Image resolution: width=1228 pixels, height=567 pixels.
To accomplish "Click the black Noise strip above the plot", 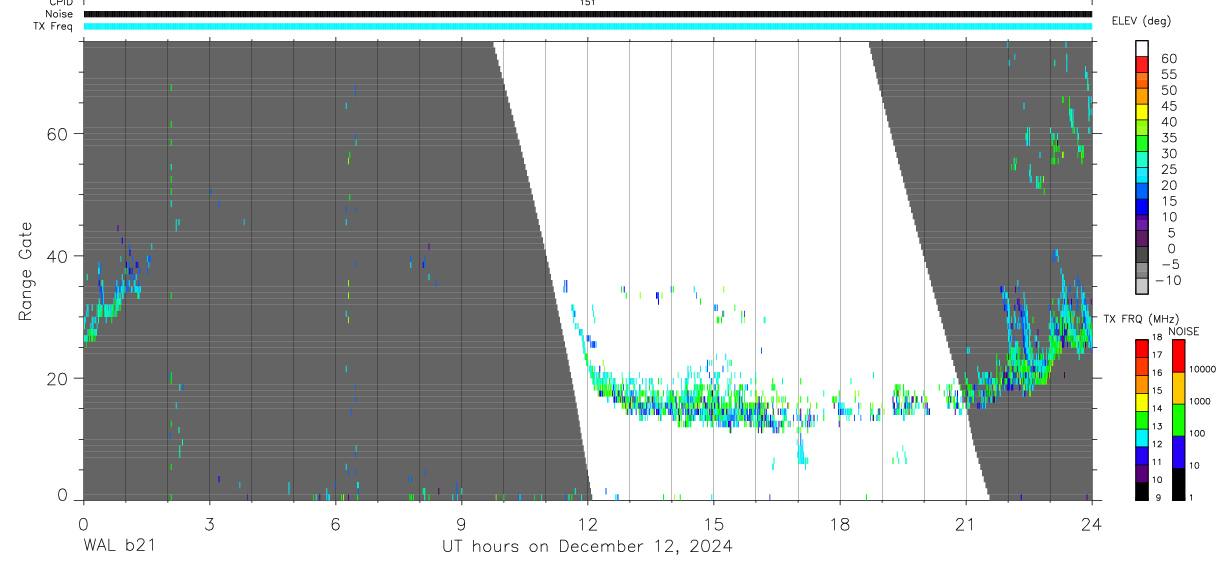I will (x=587, y=14).
